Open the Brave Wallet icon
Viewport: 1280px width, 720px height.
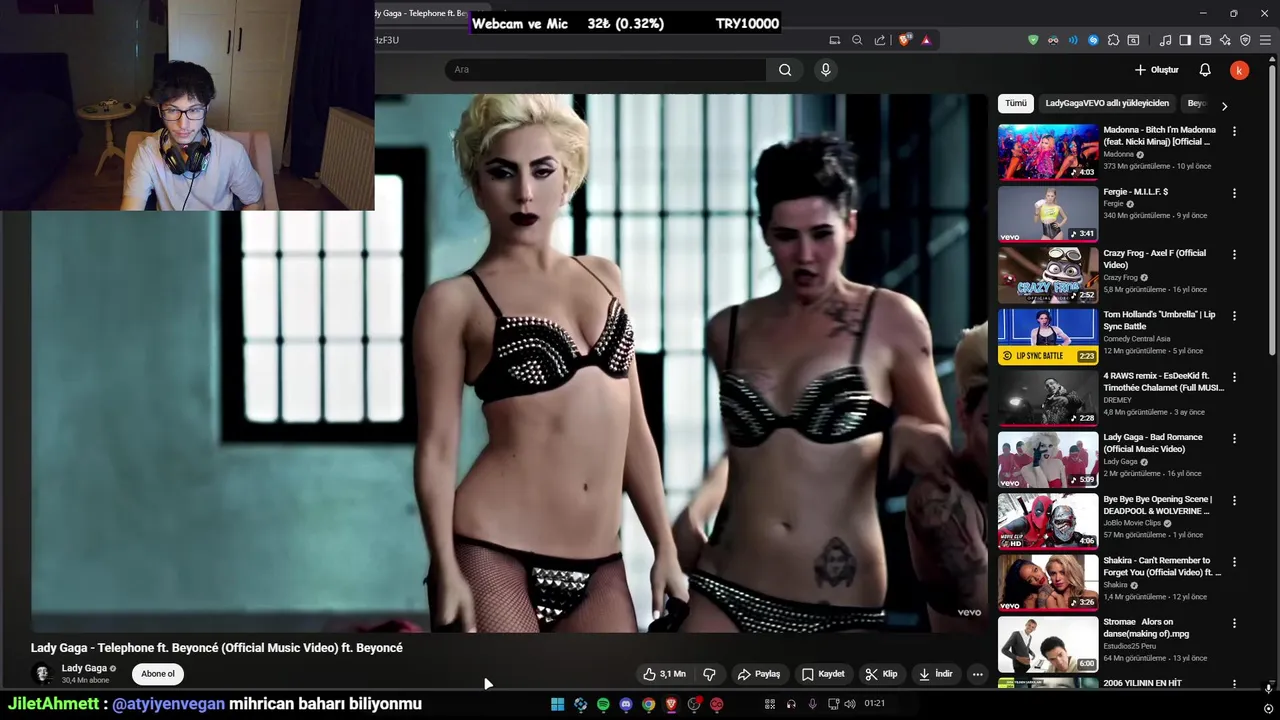1205,40
